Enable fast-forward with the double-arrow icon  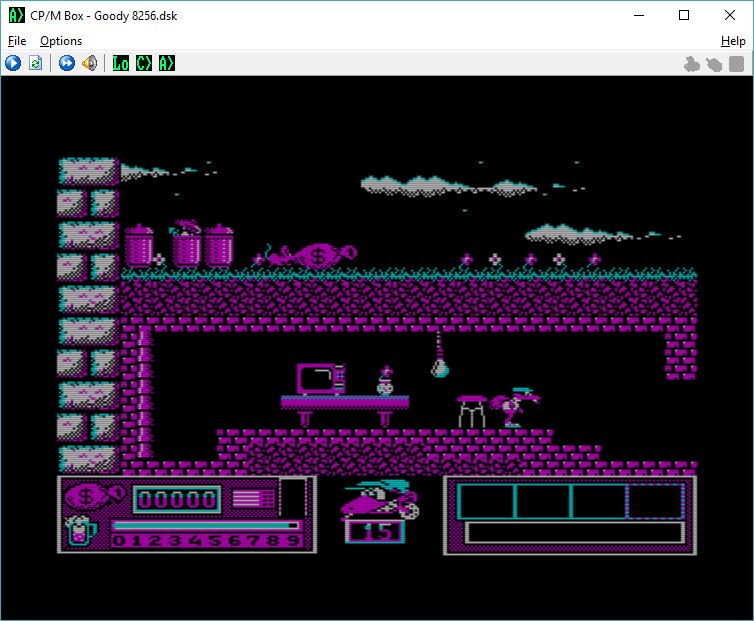tap(67, 63)
